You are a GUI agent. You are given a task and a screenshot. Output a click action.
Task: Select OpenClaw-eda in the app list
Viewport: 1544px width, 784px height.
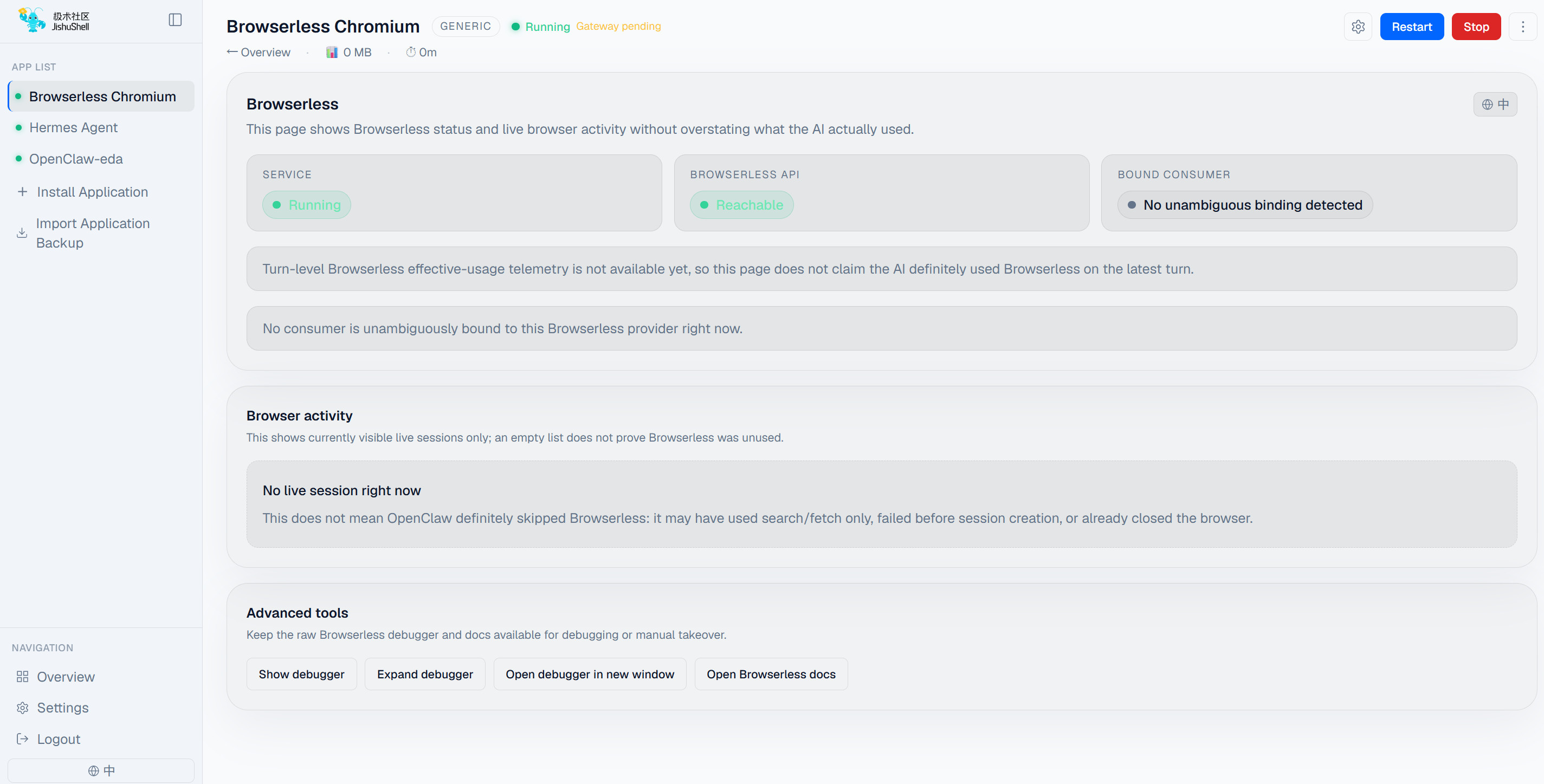pyautogui.click(x=101, y=159)
